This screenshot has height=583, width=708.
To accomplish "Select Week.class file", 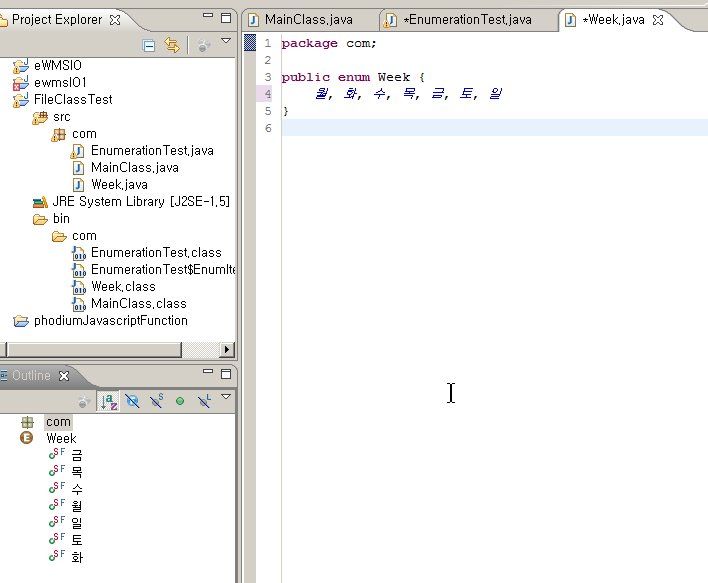I will click(x=123, y=287).
